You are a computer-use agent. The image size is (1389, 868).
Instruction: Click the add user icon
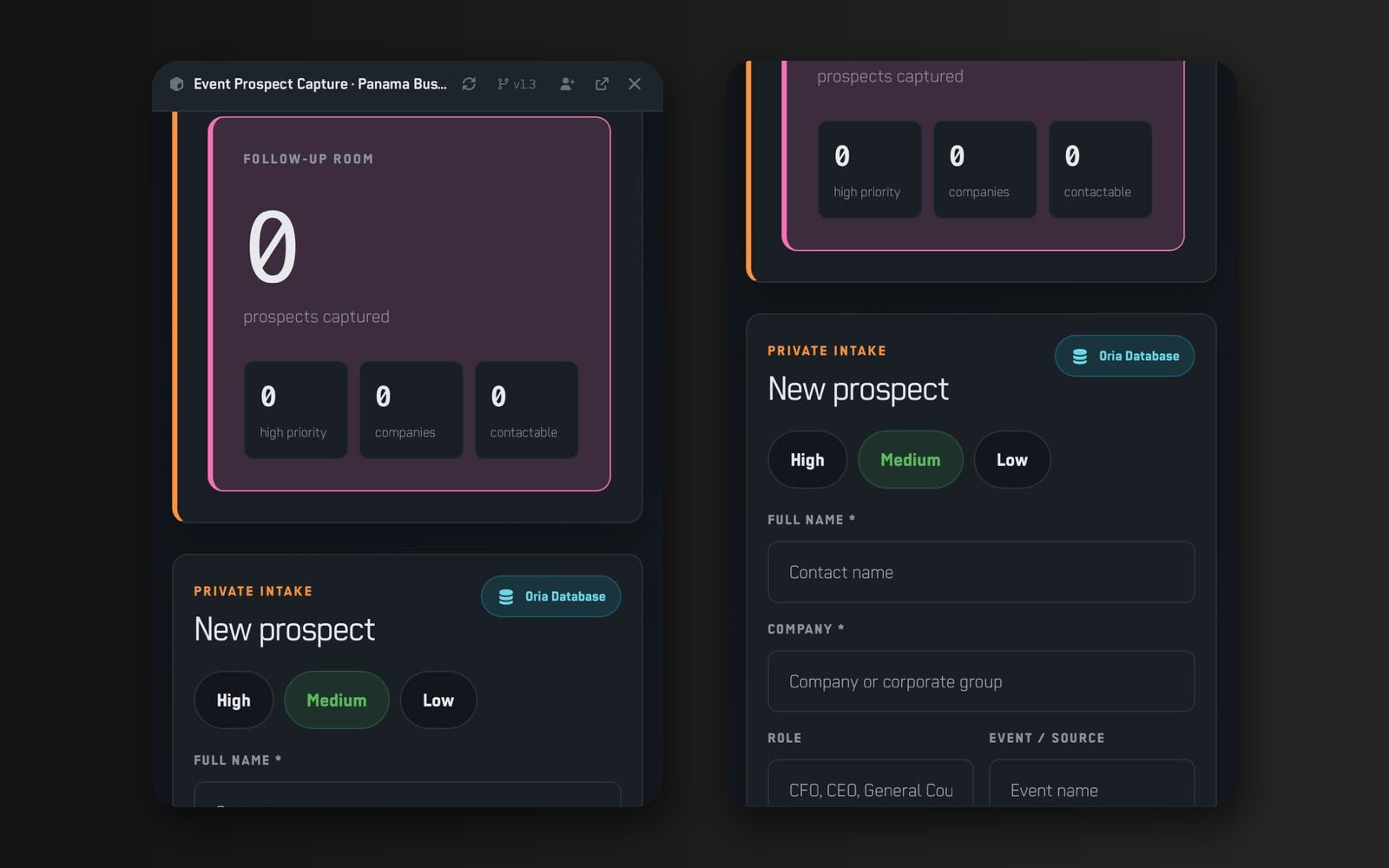coord(567,84)
